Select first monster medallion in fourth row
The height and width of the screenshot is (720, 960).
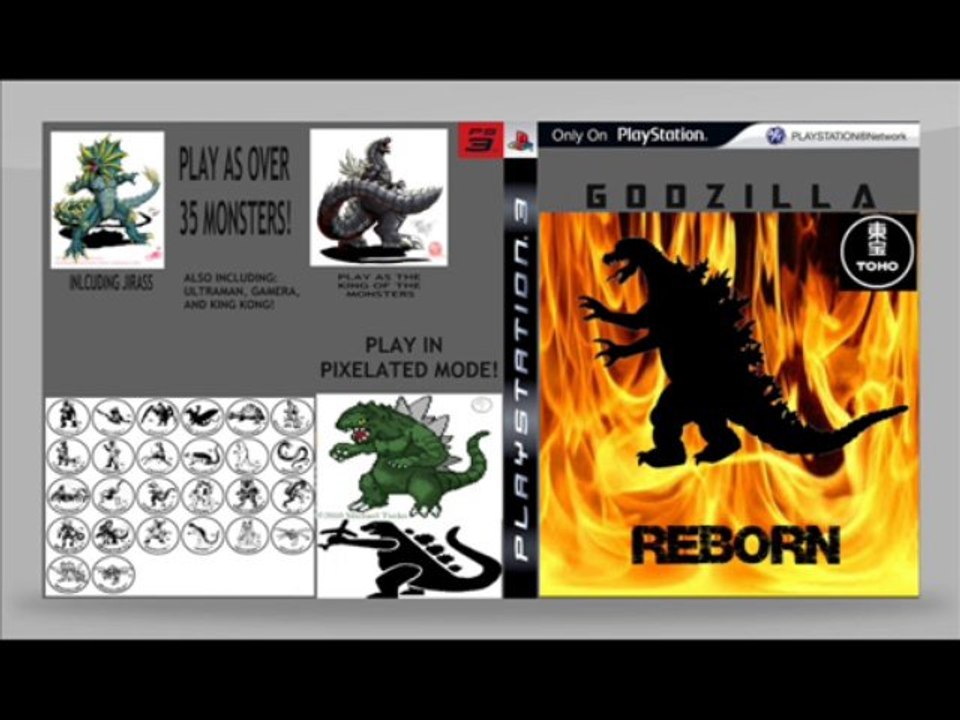(68, 534)
